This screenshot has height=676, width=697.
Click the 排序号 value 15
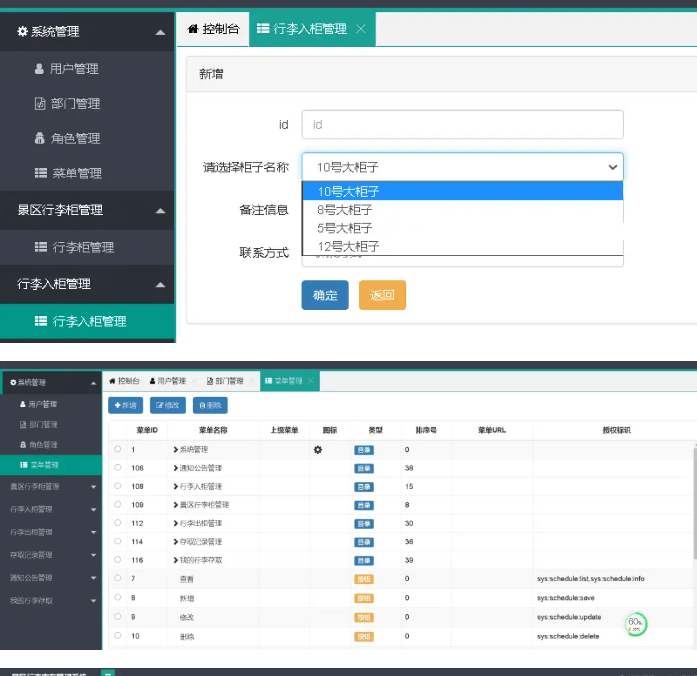(409, 486)
